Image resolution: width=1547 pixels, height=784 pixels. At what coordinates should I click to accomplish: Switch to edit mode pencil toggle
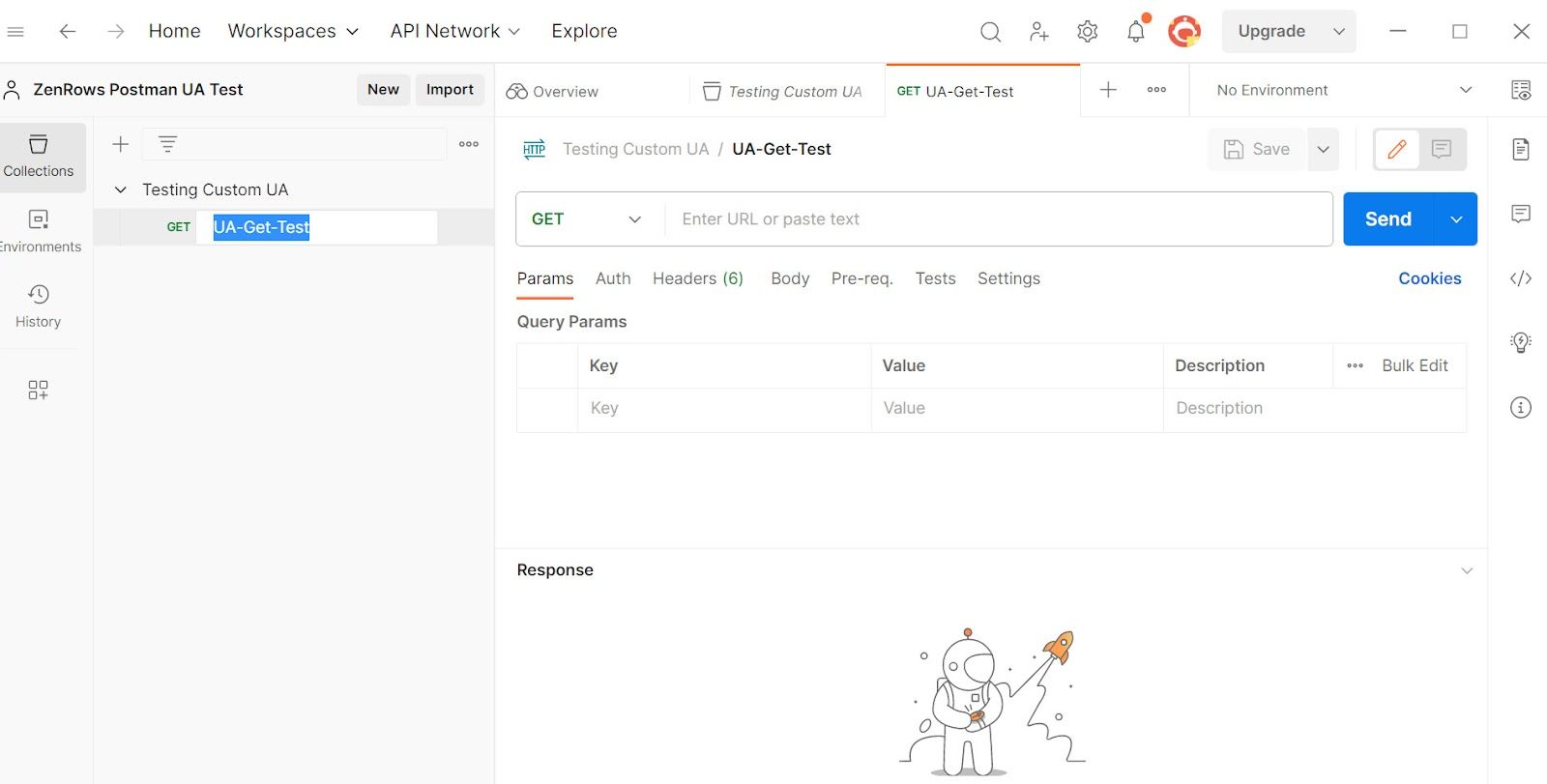1397,149
